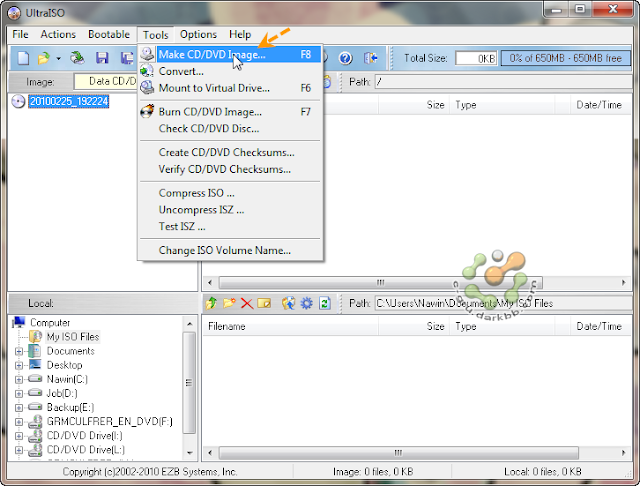Click the Total Size 0KB field
The image size is (640, 486).
476,58
